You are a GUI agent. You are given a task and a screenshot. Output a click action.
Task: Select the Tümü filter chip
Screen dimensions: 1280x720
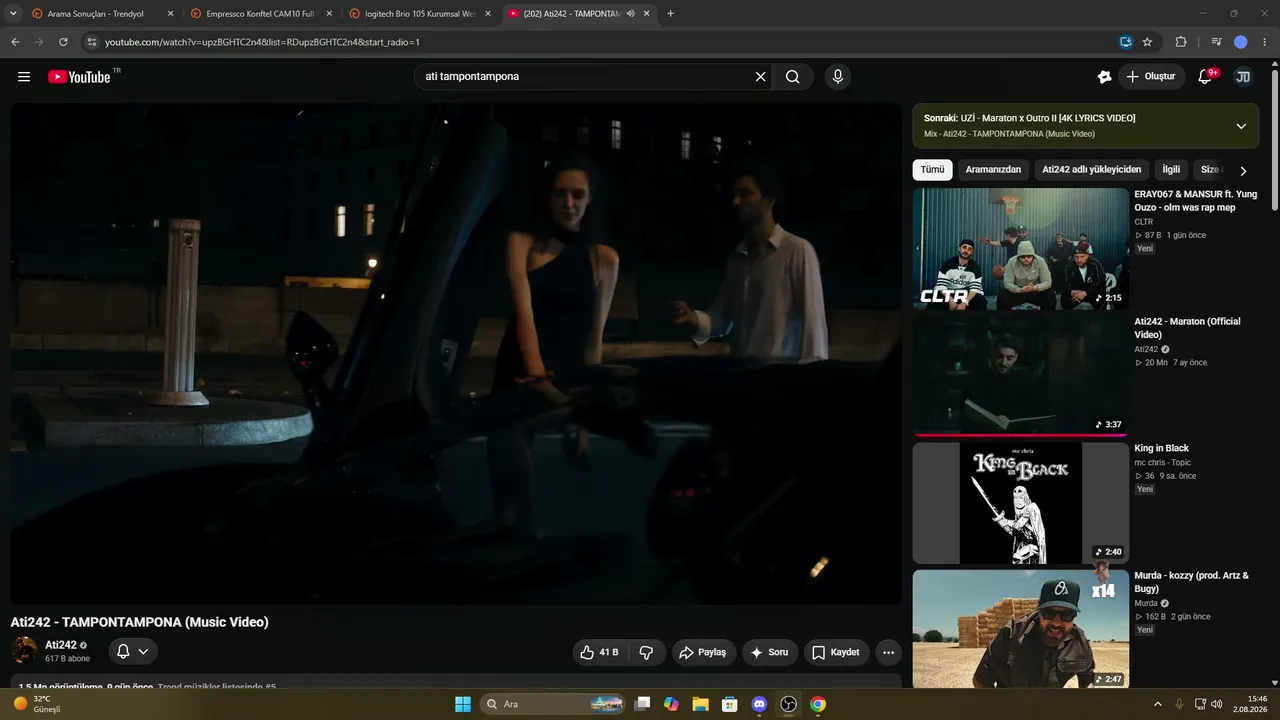pyautogui.click(x=932, y=170)
